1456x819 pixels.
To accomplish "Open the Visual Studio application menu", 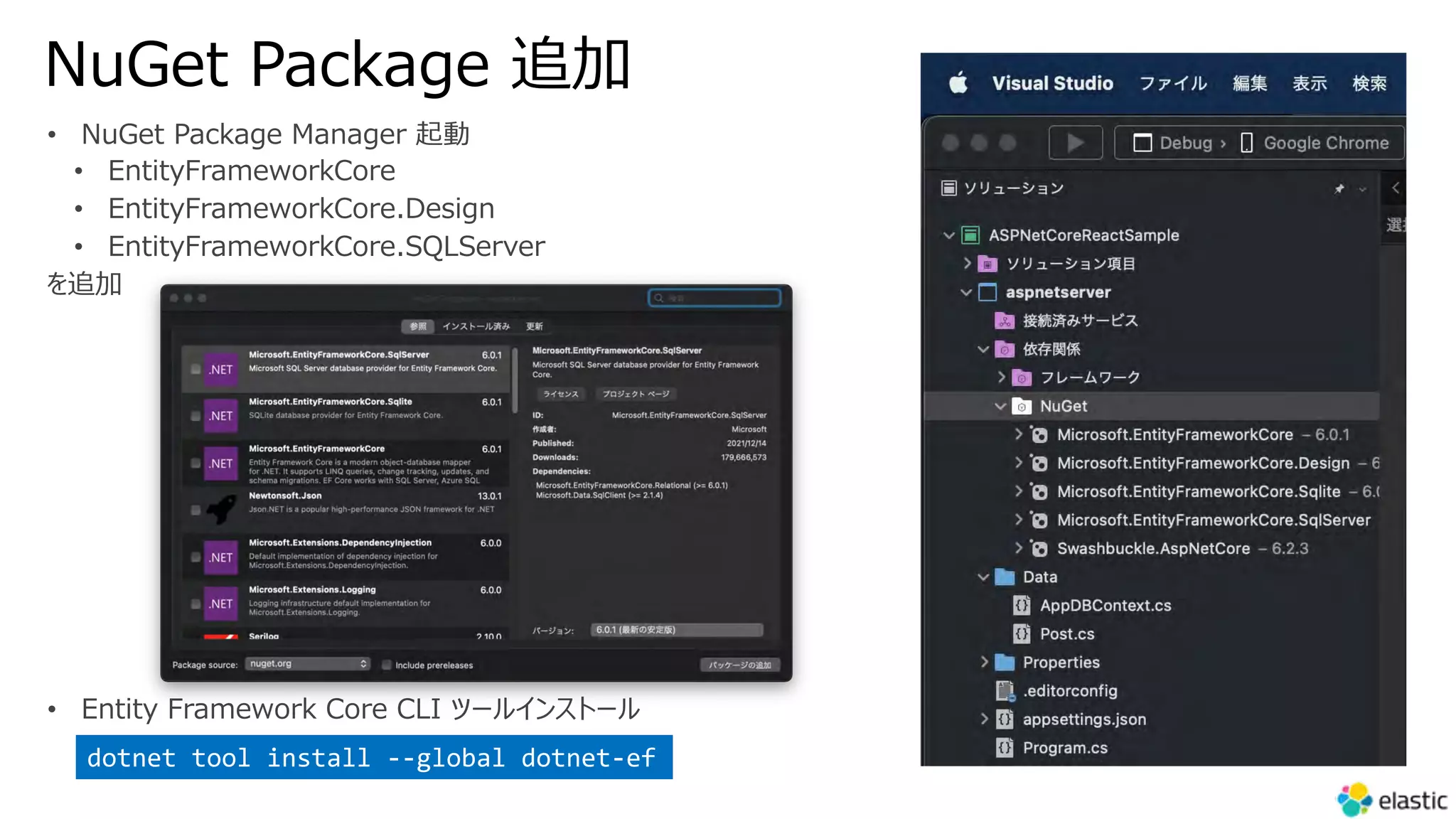I will tap(1052, 83).
